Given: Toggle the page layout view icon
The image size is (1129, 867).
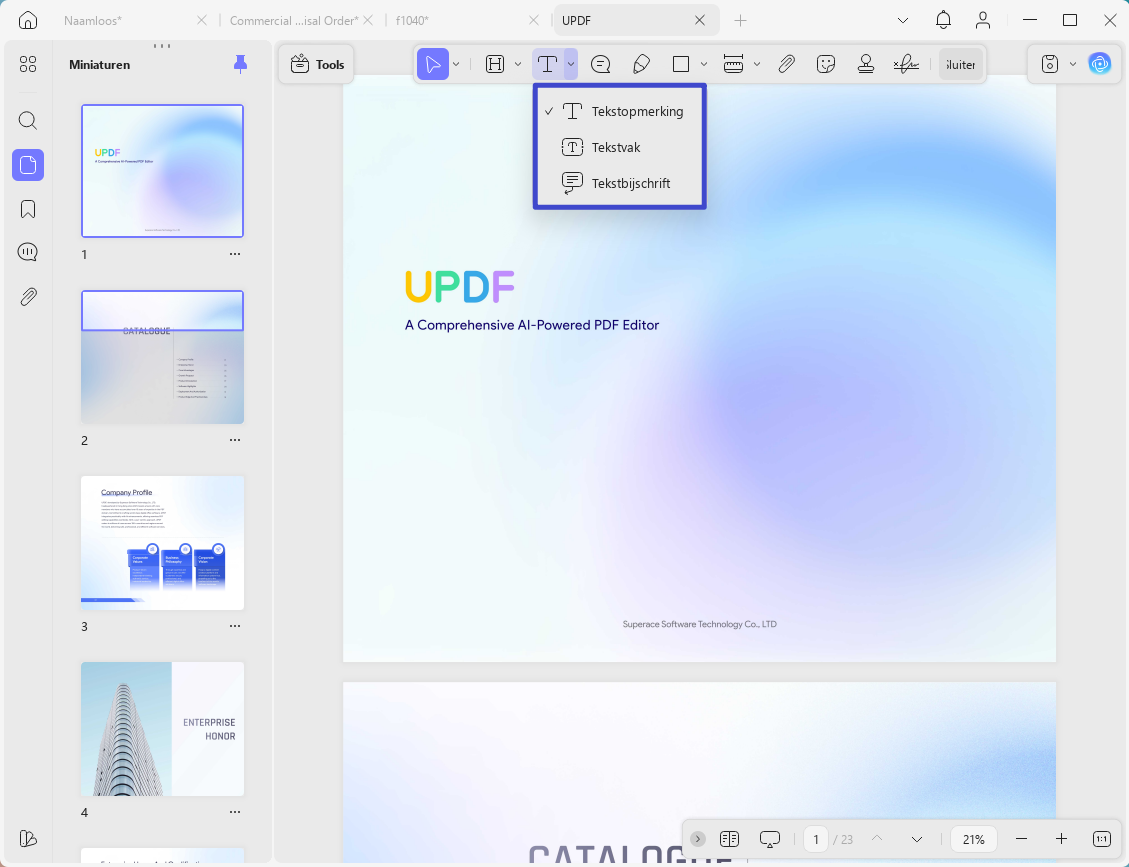Looking at the screenshot, I should click(729, 839).
